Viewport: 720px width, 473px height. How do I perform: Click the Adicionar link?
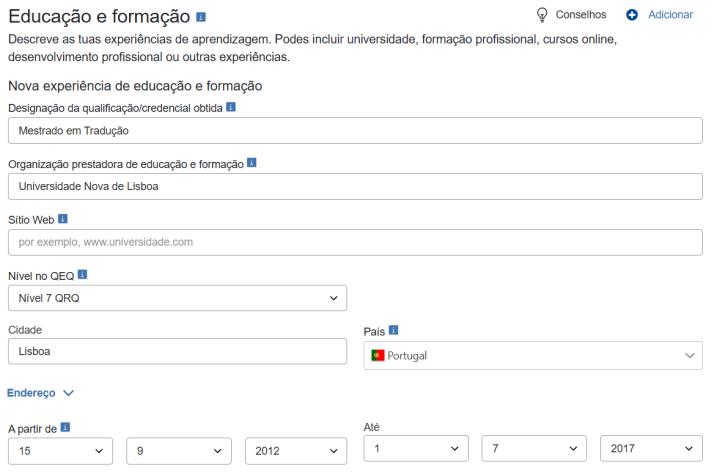pyautogui.click(x=670, y=14)
